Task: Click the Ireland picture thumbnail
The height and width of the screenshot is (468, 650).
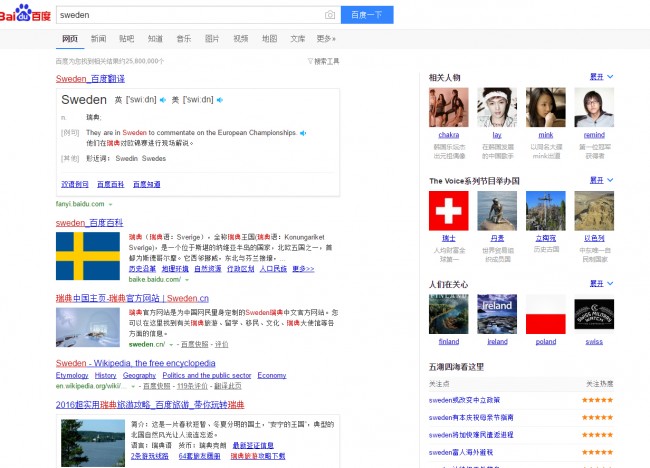Action: 497,314
